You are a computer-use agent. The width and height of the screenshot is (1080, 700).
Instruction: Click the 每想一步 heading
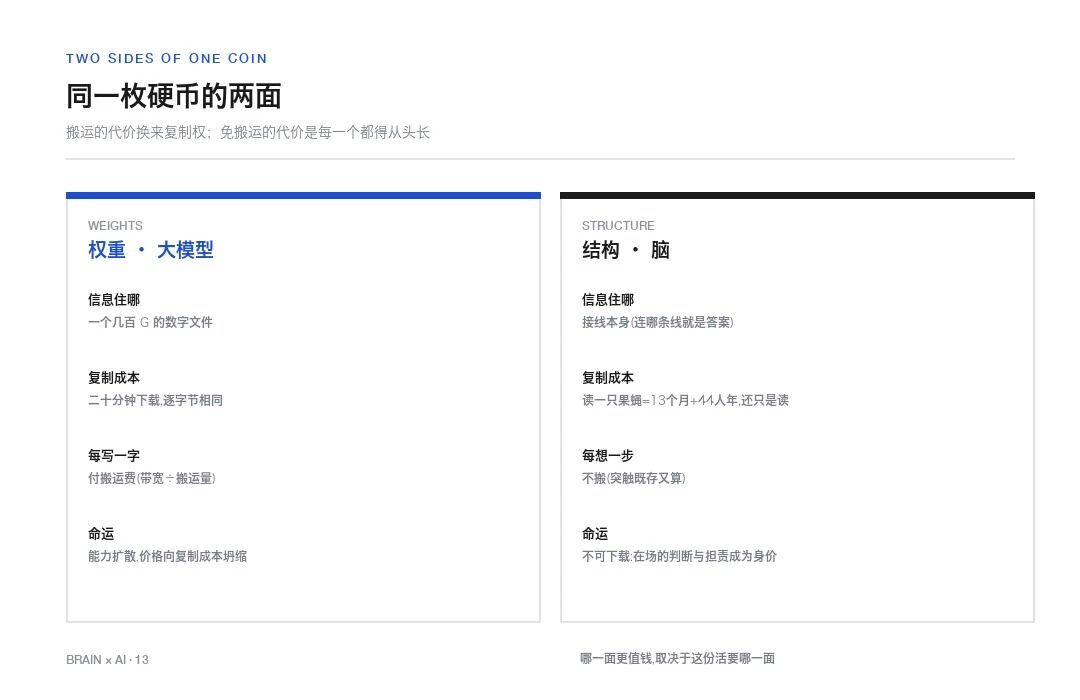point(608,455)
